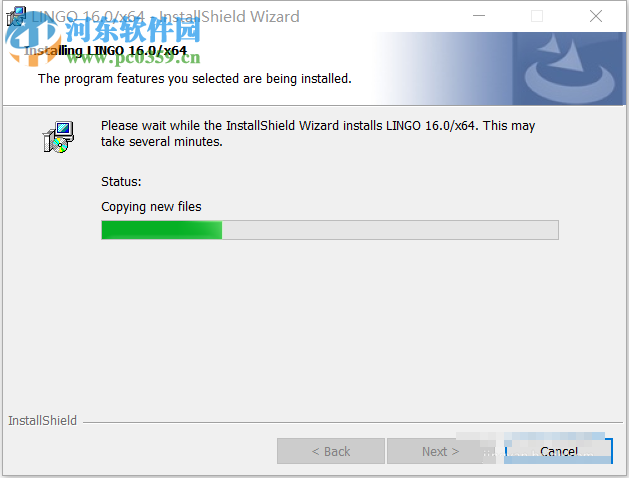Click the 'Installing LINGO 16.0/x64' heading
Screen dimensions: 629x478
(x=105, y=51)
